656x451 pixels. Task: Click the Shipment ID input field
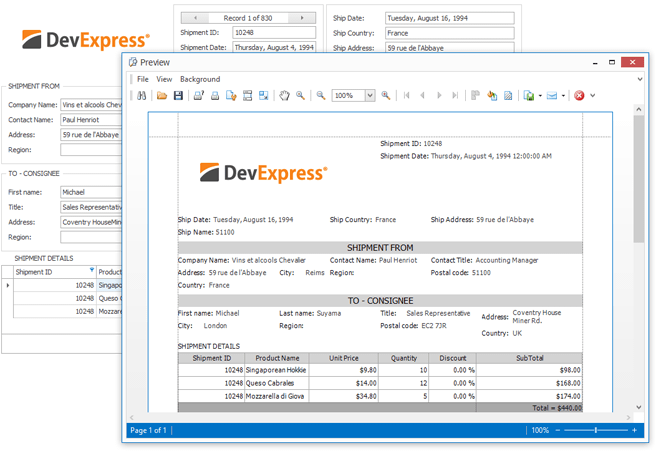point(273,32)
